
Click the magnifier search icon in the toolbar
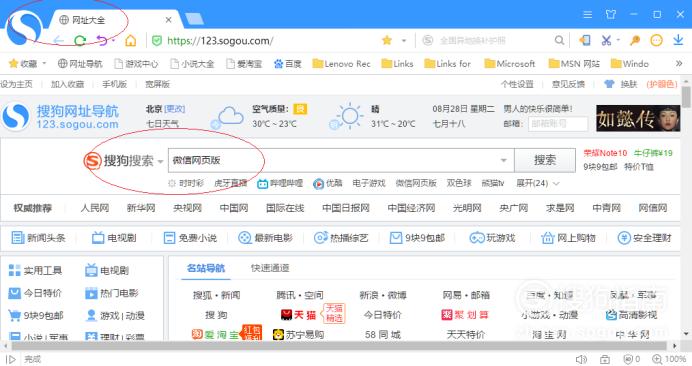(x=559, y=41)
